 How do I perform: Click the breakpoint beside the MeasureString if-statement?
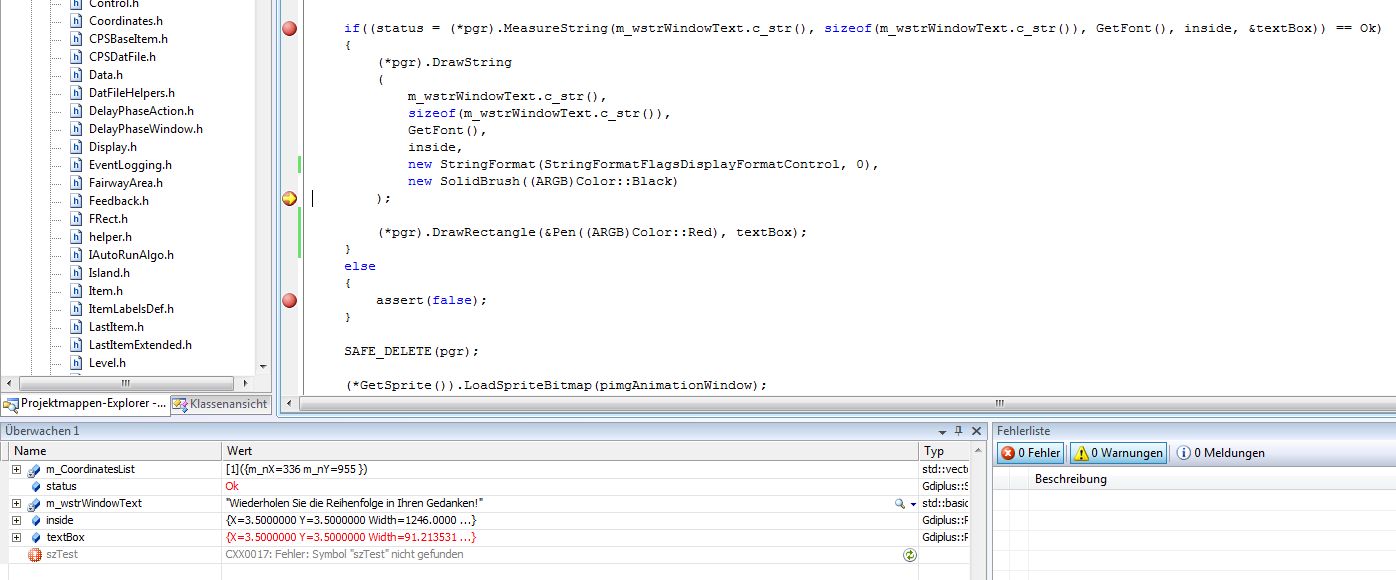(289, 28)
